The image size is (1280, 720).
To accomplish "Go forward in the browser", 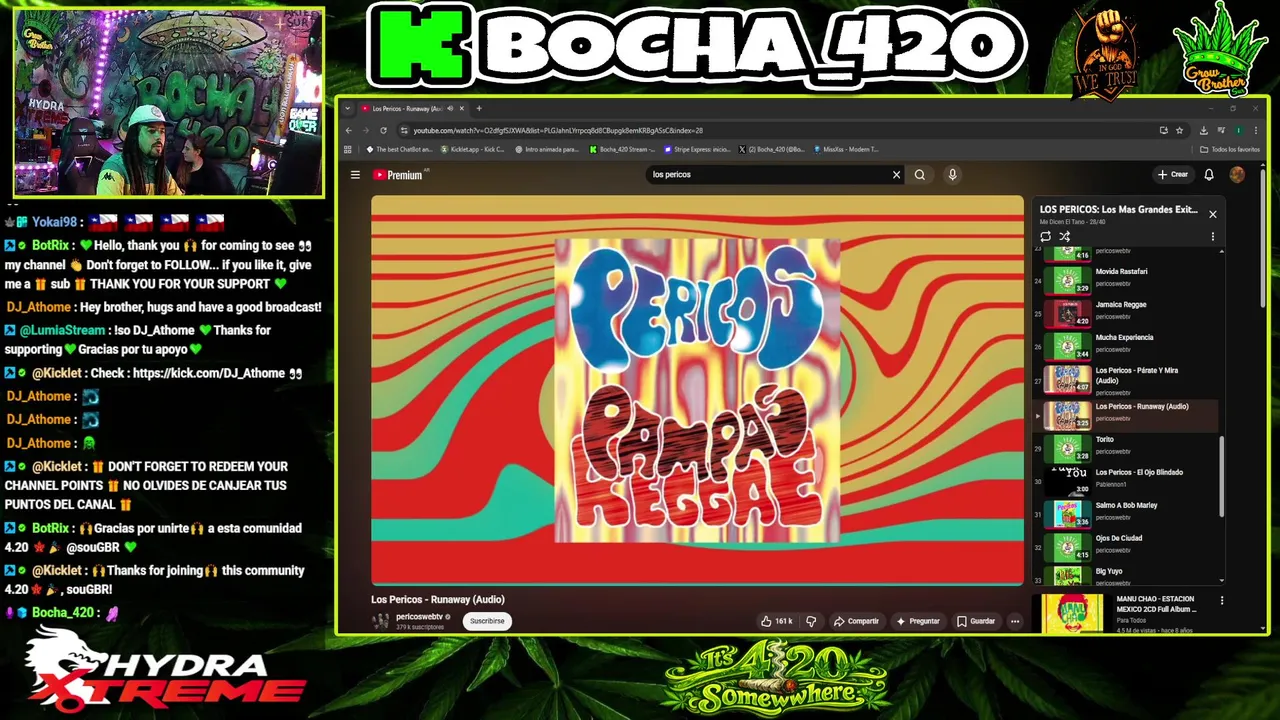I will point(365,130).
